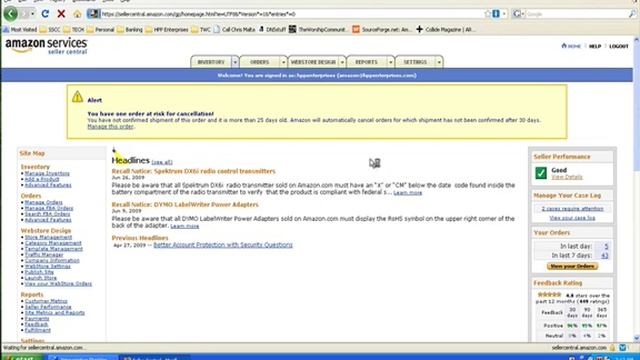Click the Customer Metrics link
Image resolution: width=640 pixels, height=360 pixels.
click(46, 301)
